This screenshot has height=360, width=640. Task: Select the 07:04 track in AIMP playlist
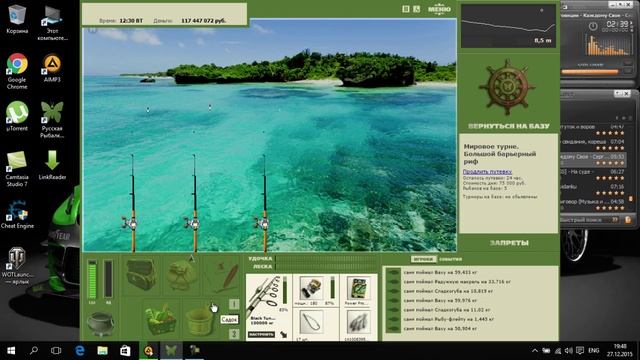tap(592, 143)
